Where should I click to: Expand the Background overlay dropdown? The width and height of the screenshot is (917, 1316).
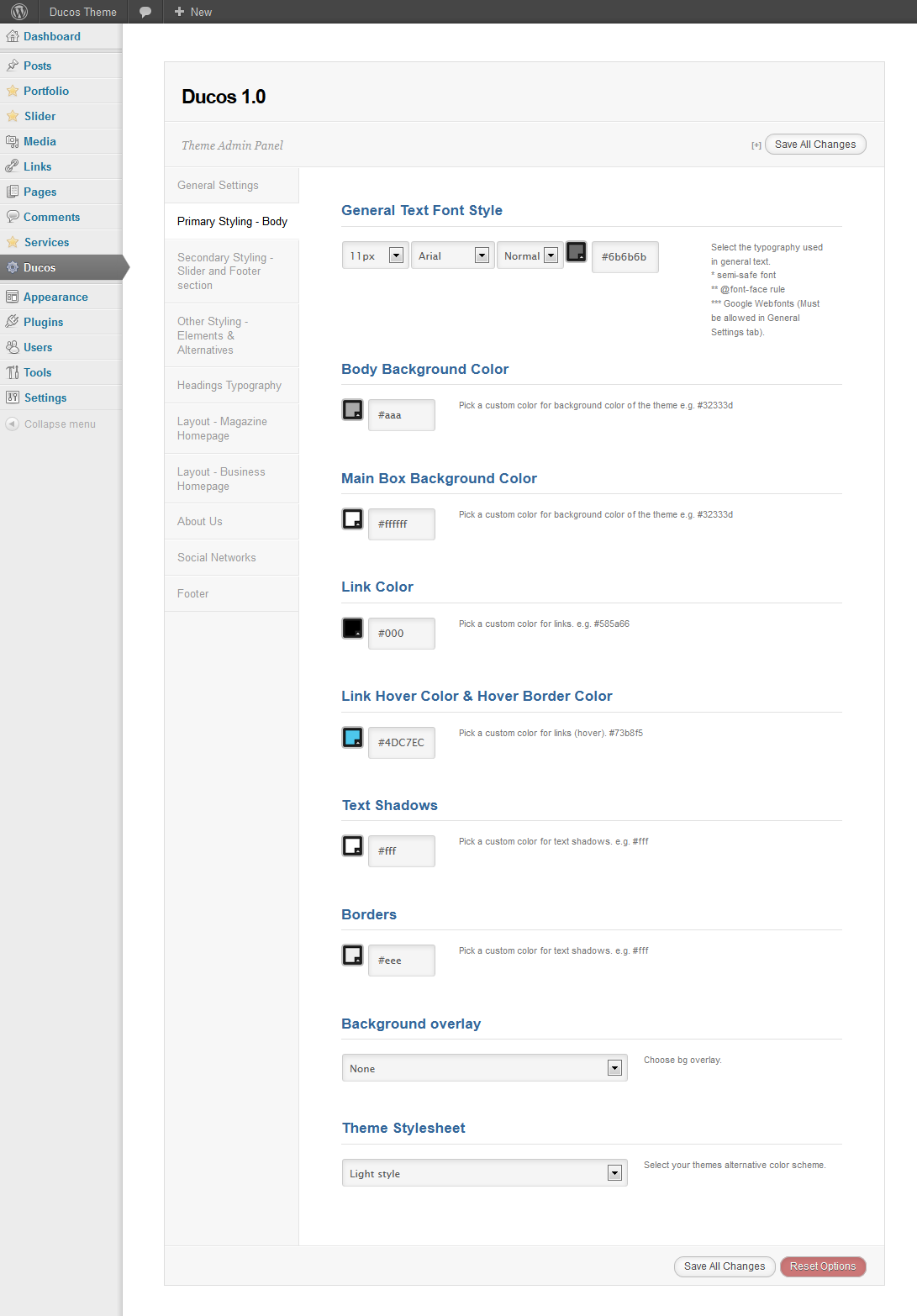click(484, 1068)
